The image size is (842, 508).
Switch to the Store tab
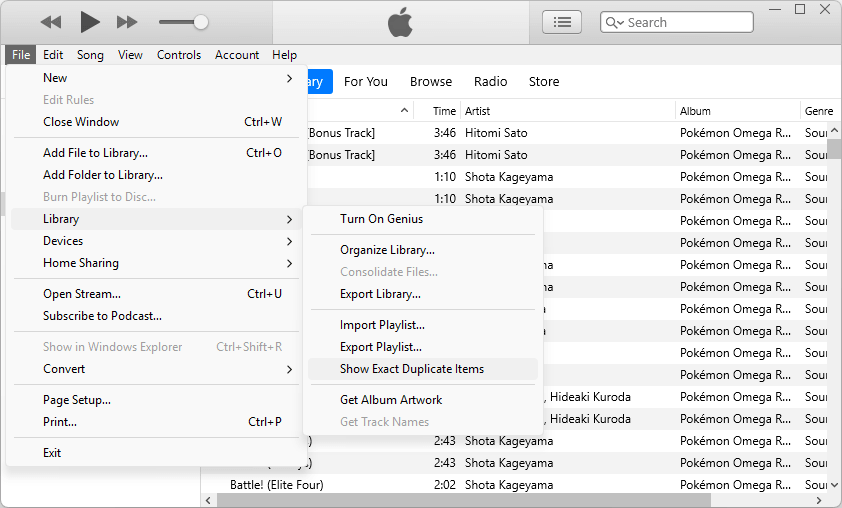click(x=544, y=82)
